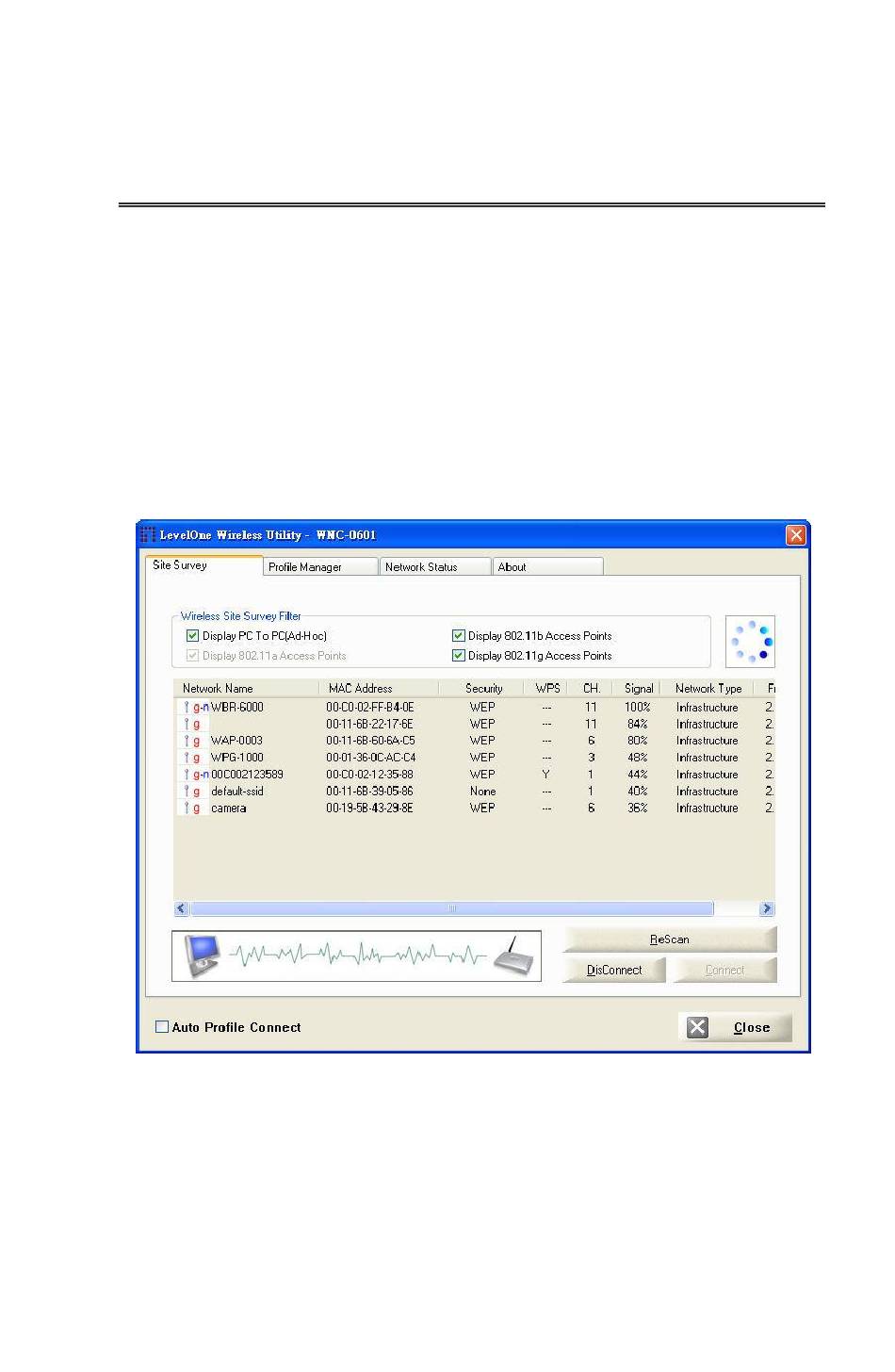Uncheck Display 802.11b Access Points
Image resolution: width=895 pixels, height=1372 pixels.
click(459, 636)
